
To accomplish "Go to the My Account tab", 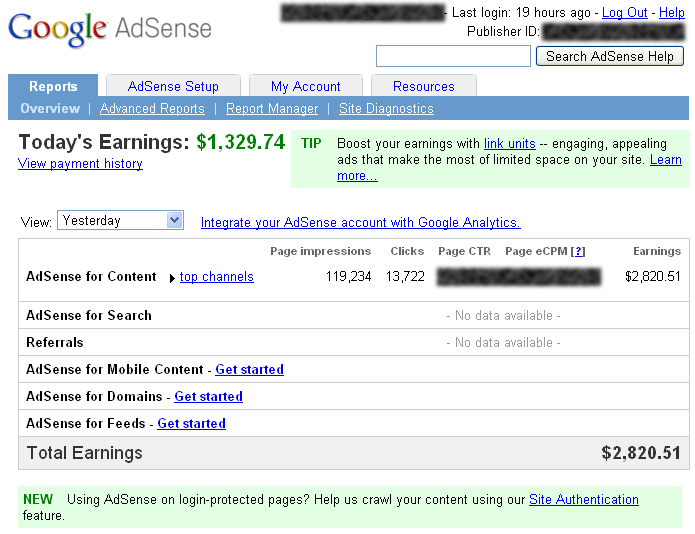I will (306, 86).
